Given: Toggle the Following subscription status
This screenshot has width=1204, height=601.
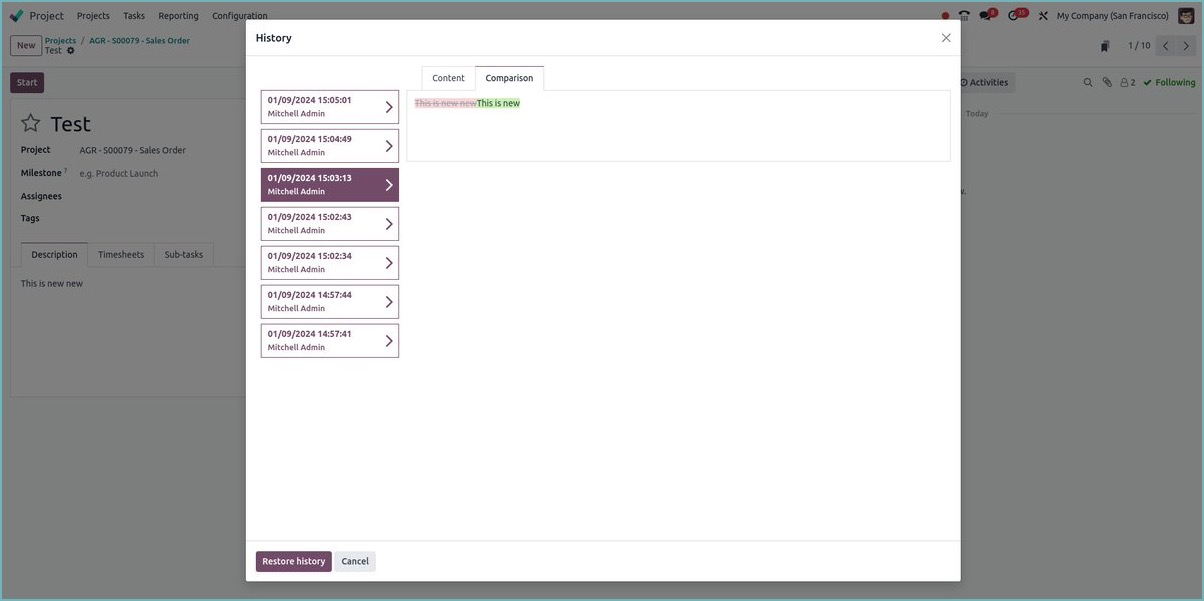Looking at the screenshot, I should pos(1169,83).
